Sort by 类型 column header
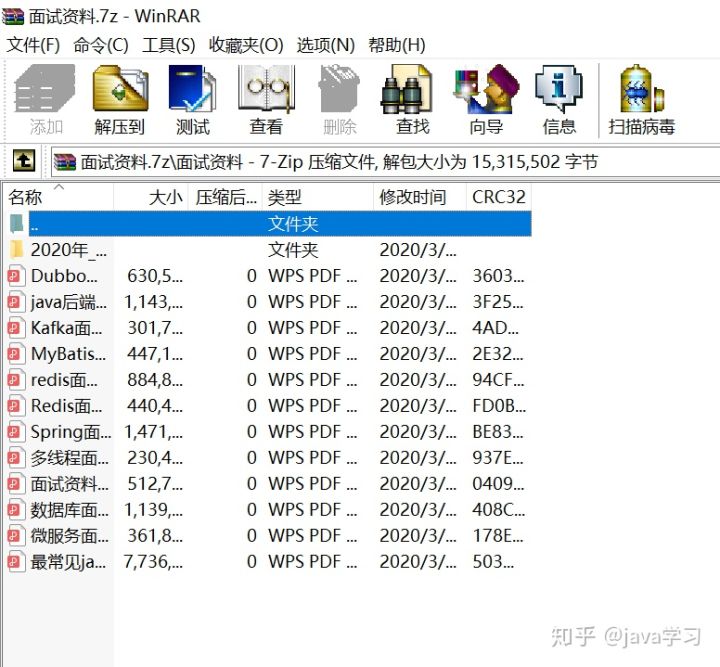This screenshot has height=667, width=720. (318, 197)
